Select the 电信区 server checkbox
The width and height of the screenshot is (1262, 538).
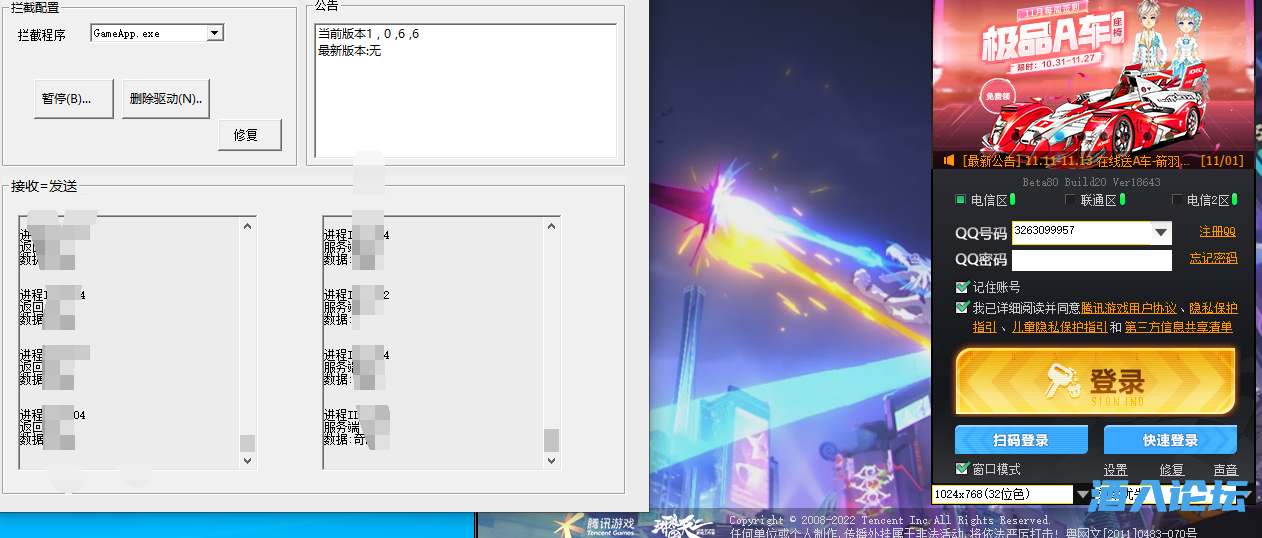tap(961, 200)
